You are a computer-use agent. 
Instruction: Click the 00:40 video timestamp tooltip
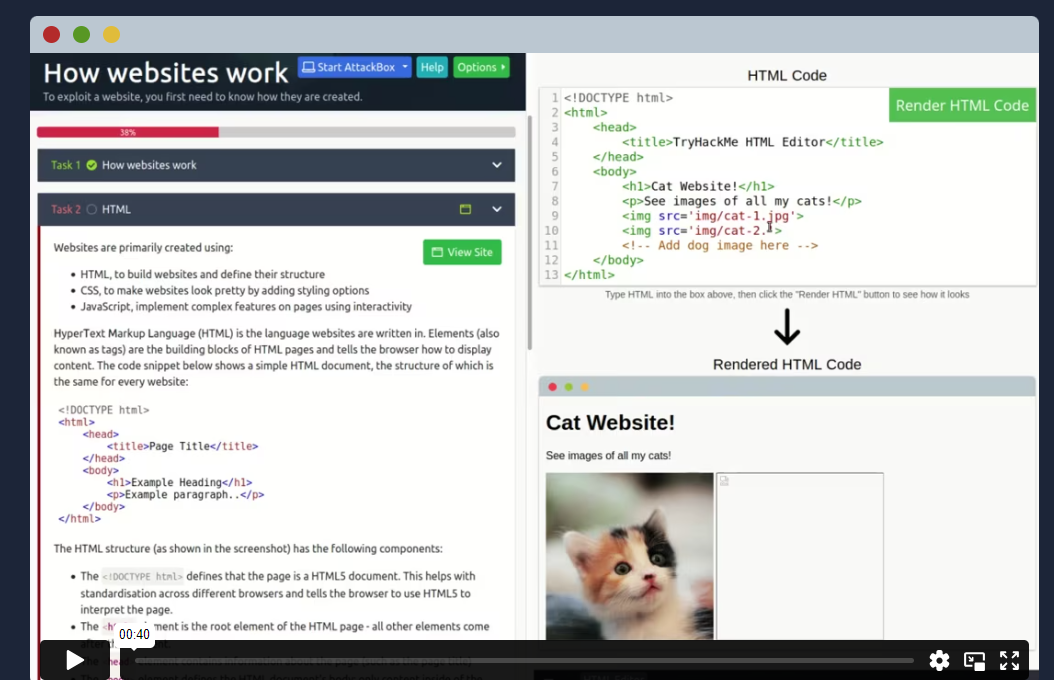[x=134, y=634]
